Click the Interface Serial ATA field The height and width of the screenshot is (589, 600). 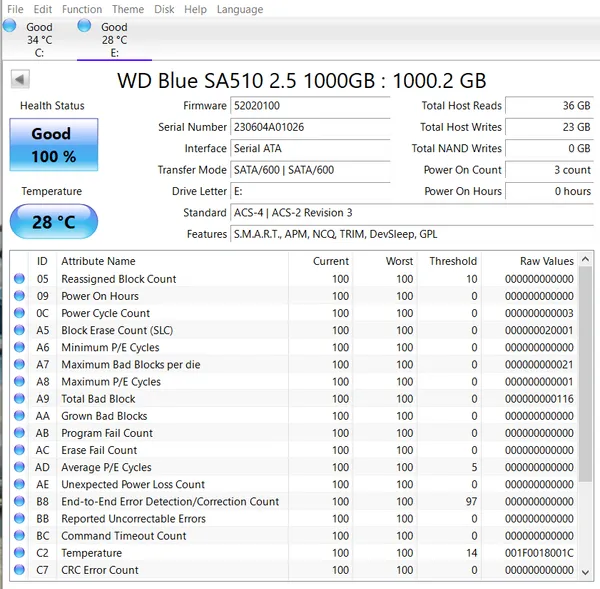pos(310,148)
